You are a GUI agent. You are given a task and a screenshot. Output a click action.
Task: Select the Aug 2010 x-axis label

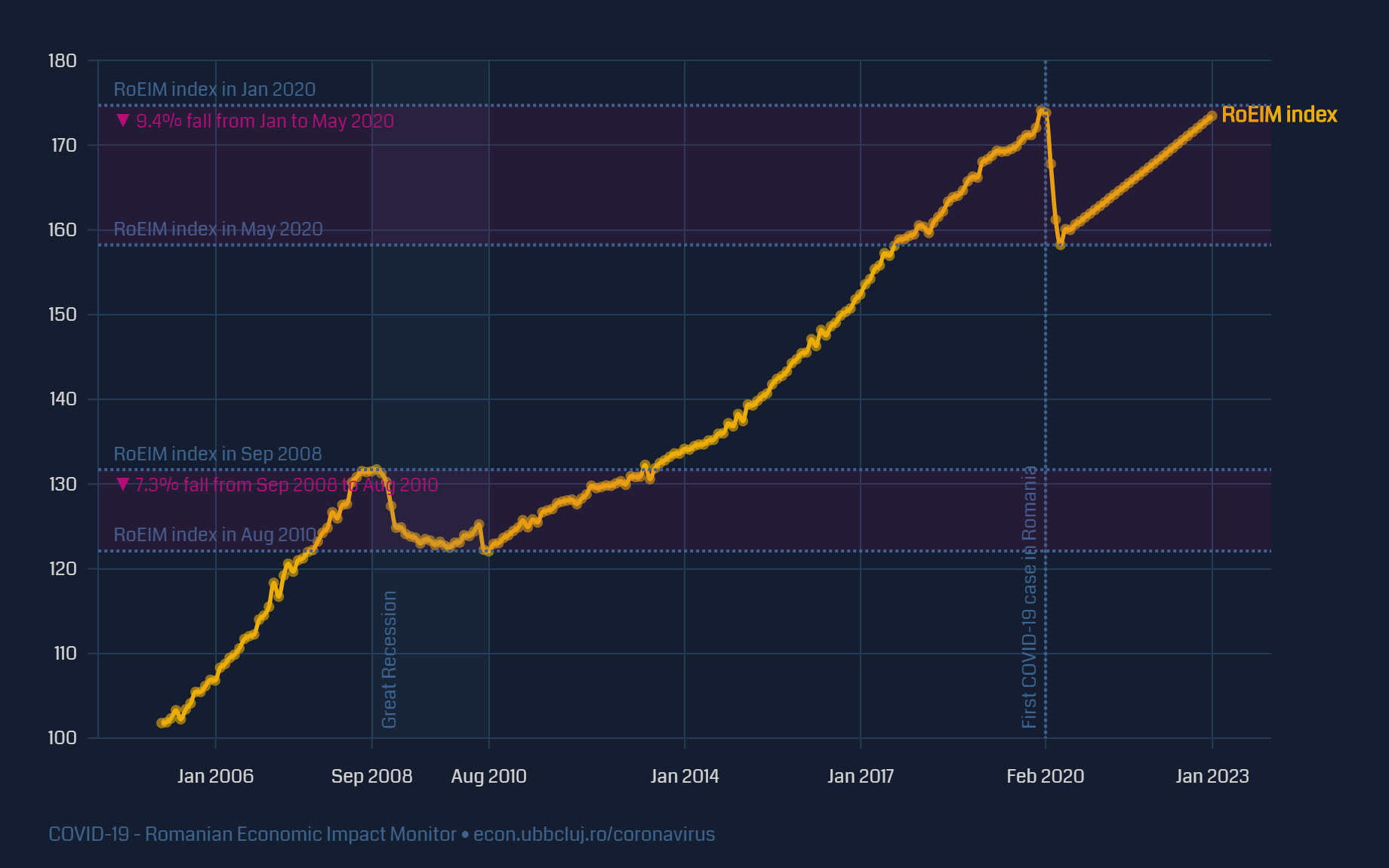[x=488, y=776]
